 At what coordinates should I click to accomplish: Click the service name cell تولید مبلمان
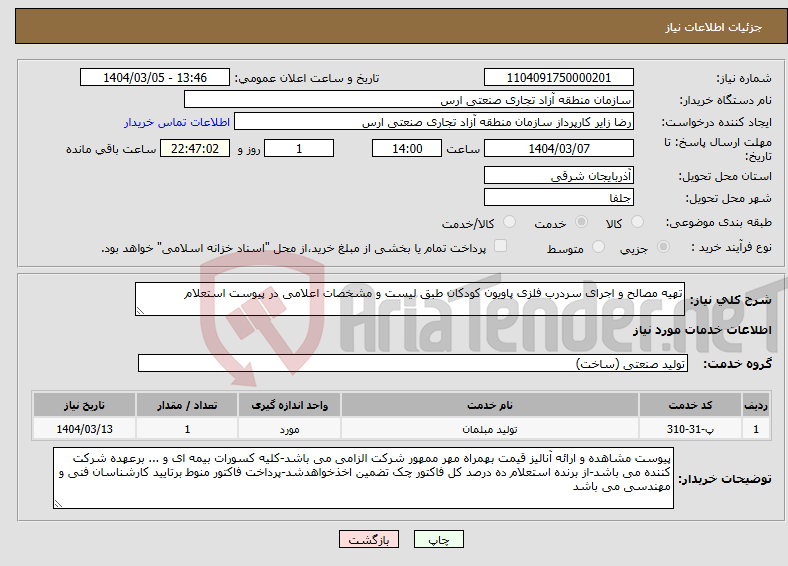490,429
